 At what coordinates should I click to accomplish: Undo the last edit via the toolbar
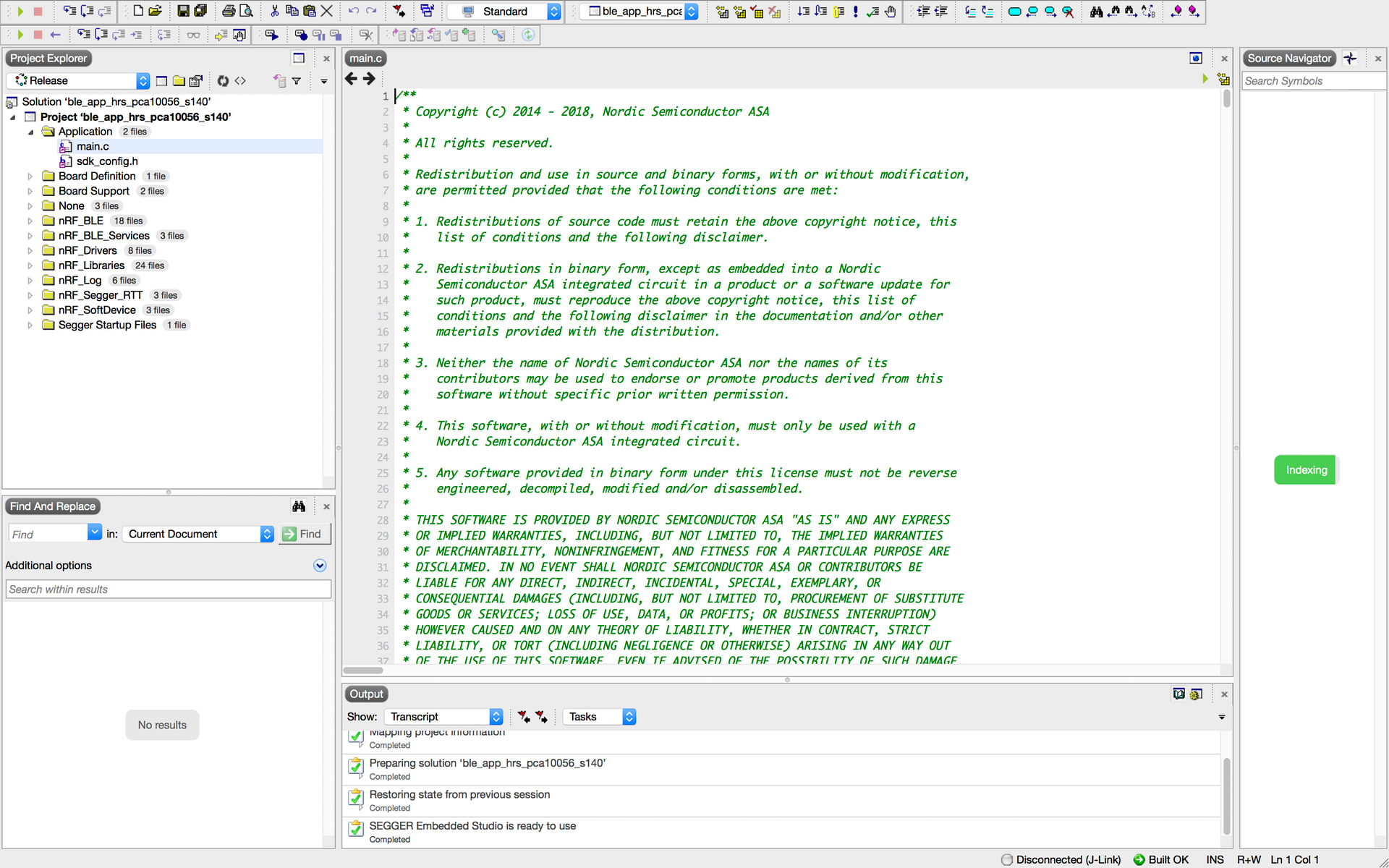pyautogui.click(x=354, y=11)
